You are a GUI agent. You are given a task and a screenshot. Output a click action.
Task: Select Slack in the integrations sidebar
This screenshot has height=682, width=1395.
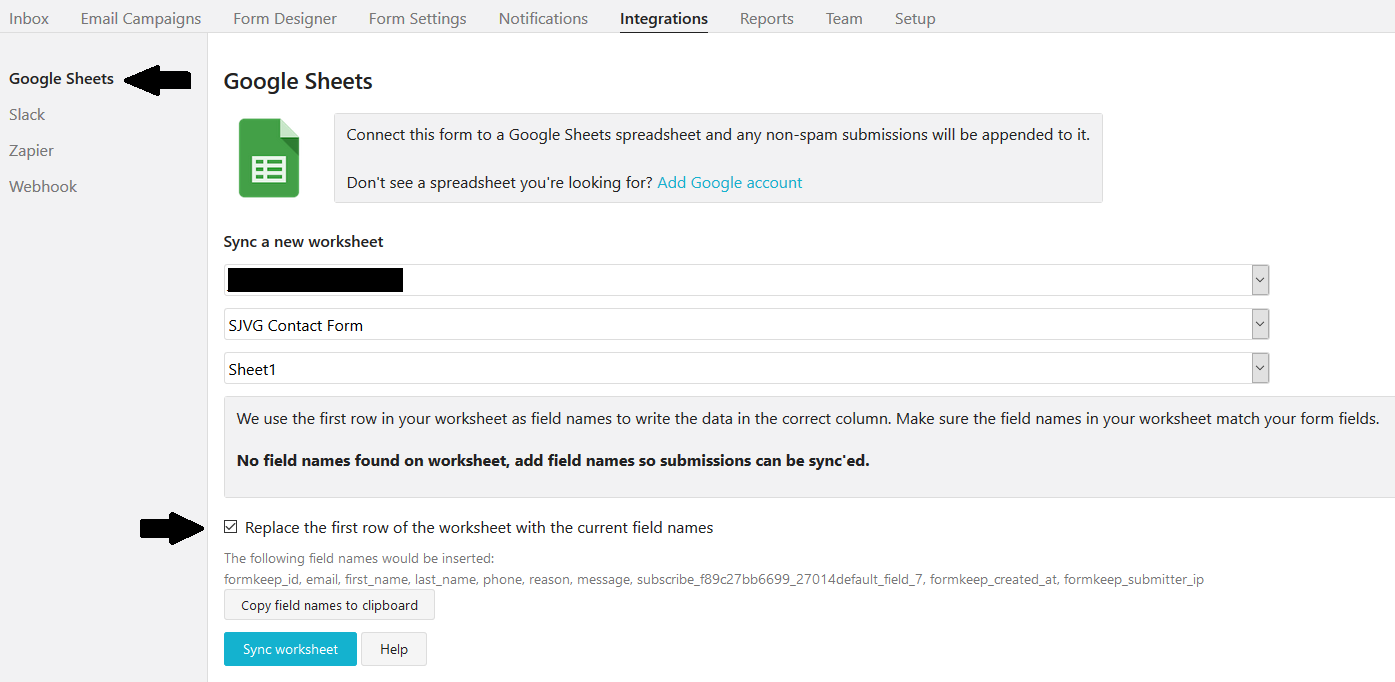tap(27, 115)
